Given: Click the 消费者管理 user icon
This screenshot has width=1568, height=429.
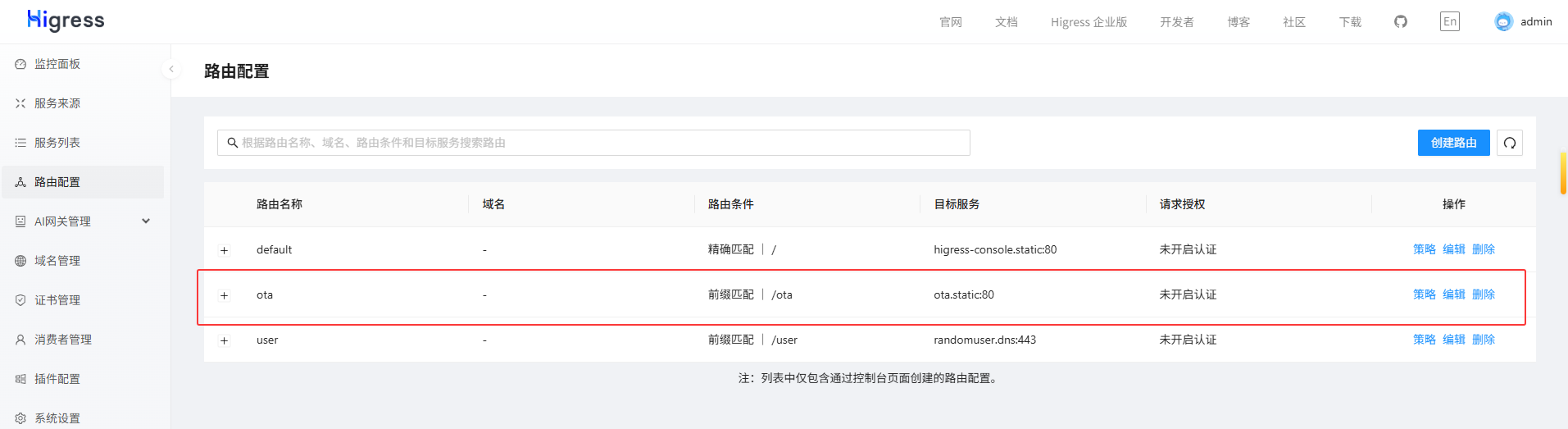Looking at the screenshot, I should [x=20, y=340].
